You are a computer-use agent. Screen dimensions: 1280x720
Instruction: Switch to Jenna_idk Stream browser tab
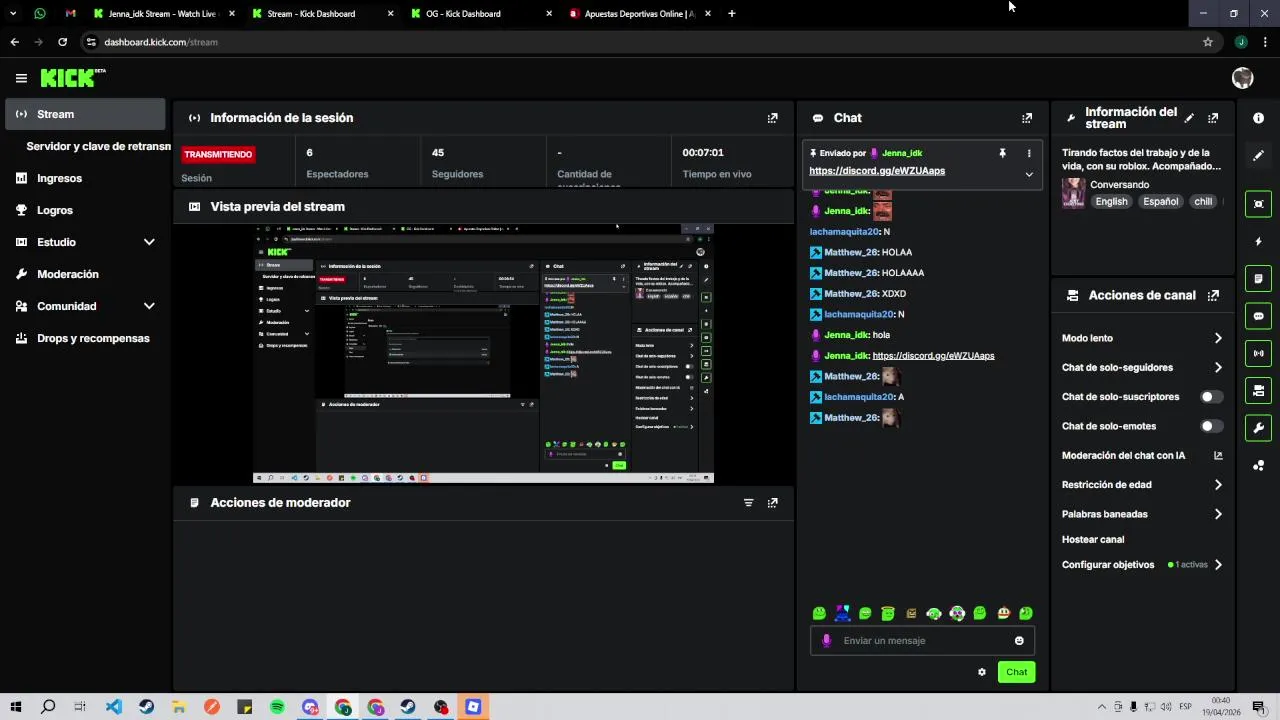pos(161,14)
